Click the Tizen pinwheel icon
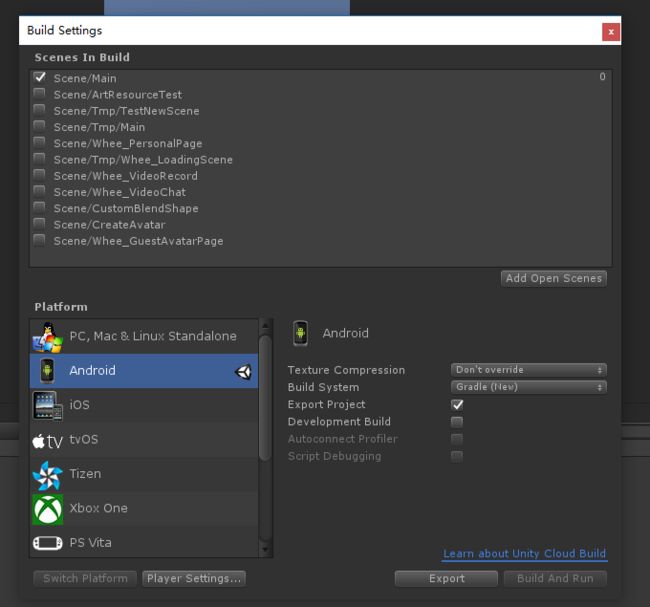The height and width of the screenshot is (607, 650). tap(48, 475)
